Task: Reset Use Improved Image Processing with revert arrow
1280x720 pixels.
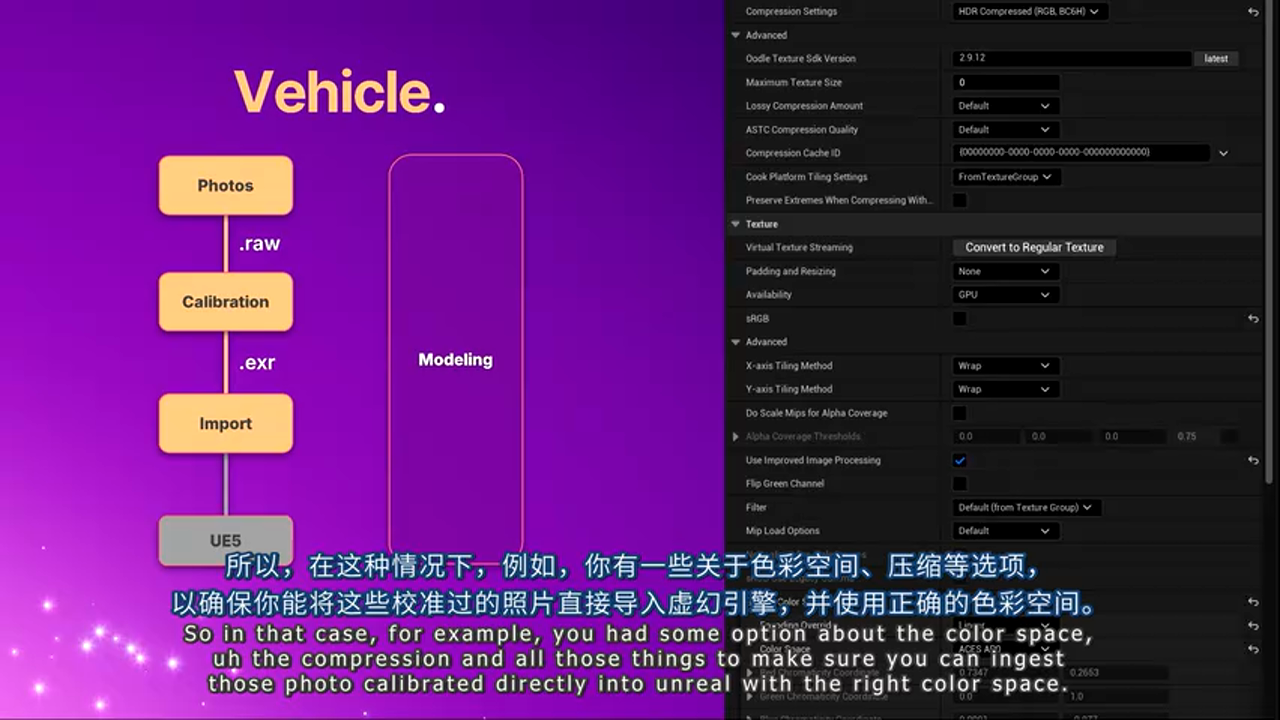Action: [x=1256, y=460]
